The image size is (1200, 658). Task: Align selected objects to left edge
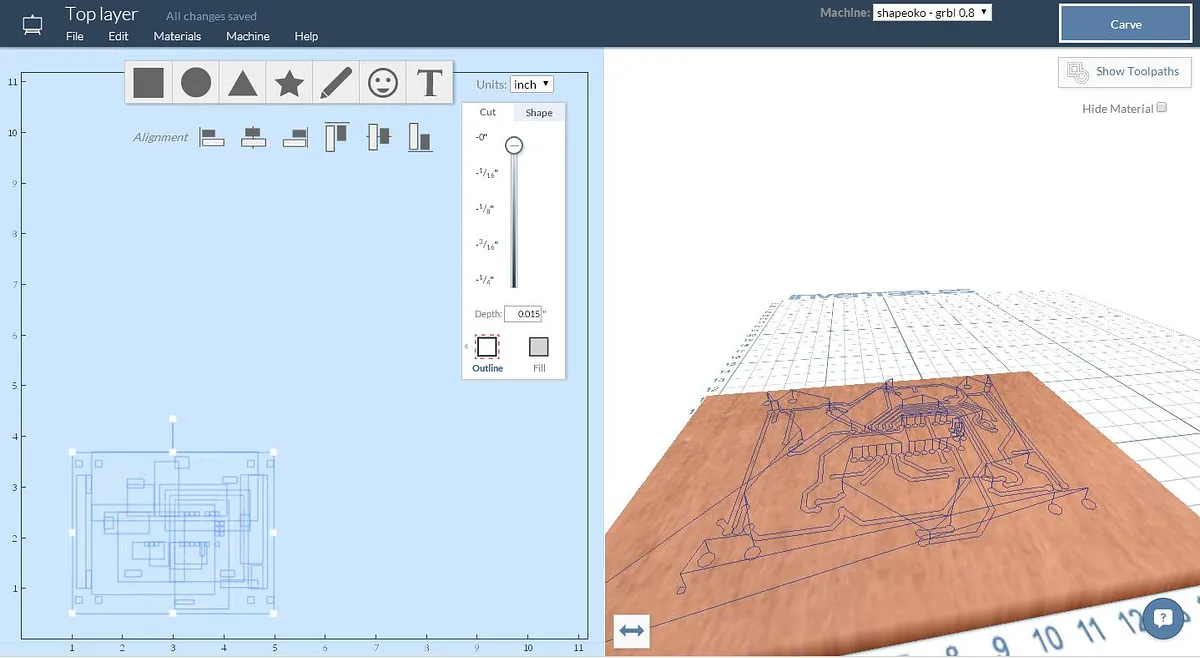[x=211, y=138]
